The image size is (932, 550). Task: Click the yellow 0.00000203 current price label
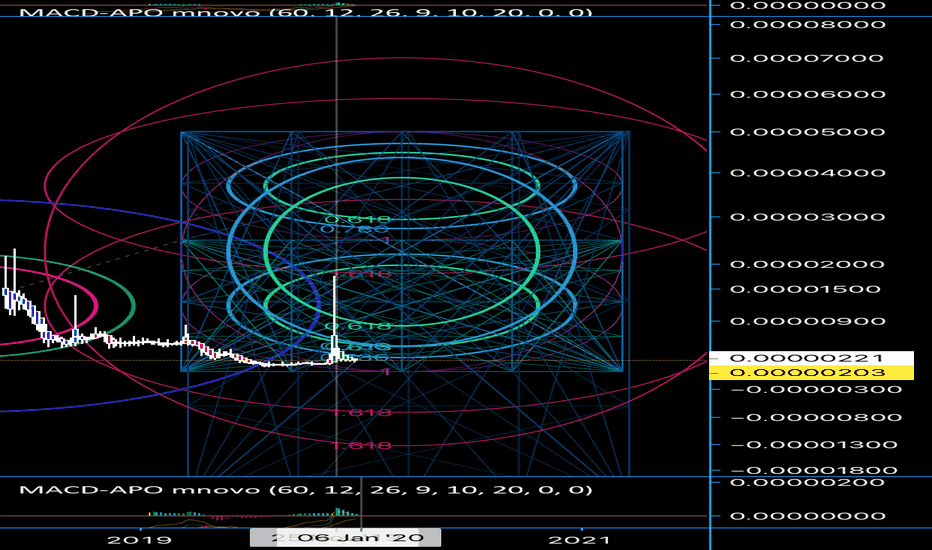(x=811, y=373)
